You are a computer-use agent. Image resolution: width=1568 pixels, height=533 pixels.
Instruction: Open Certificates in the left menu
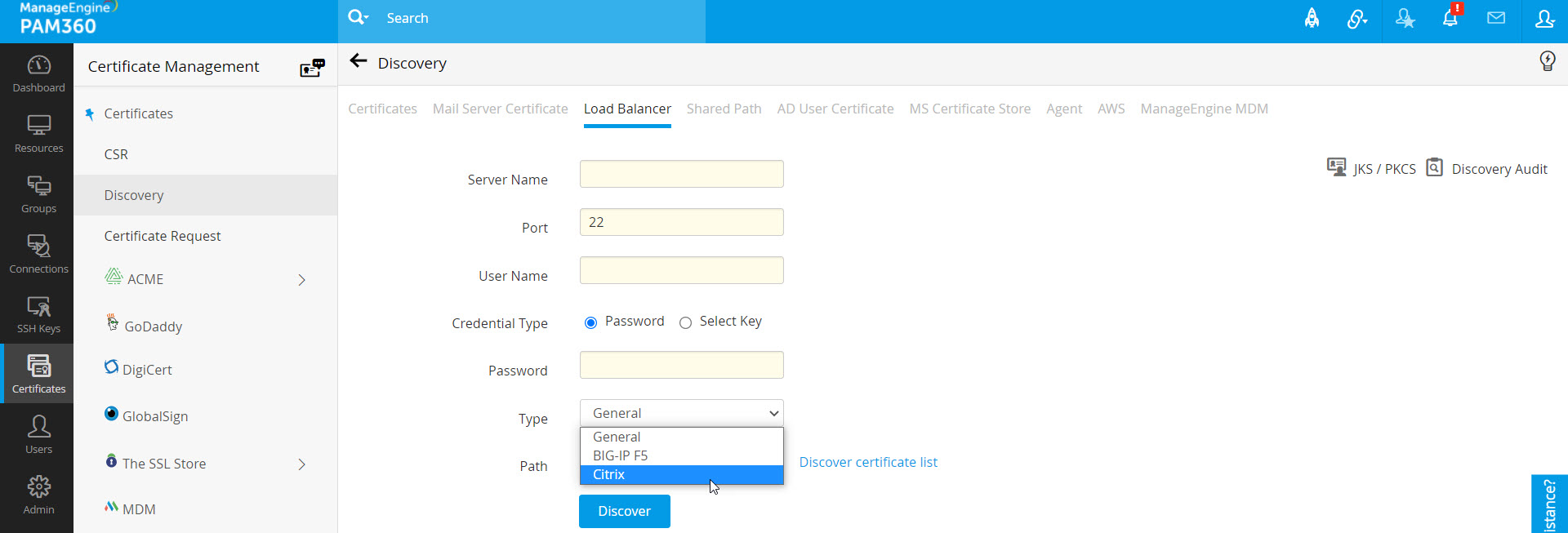tap(138, 113)
